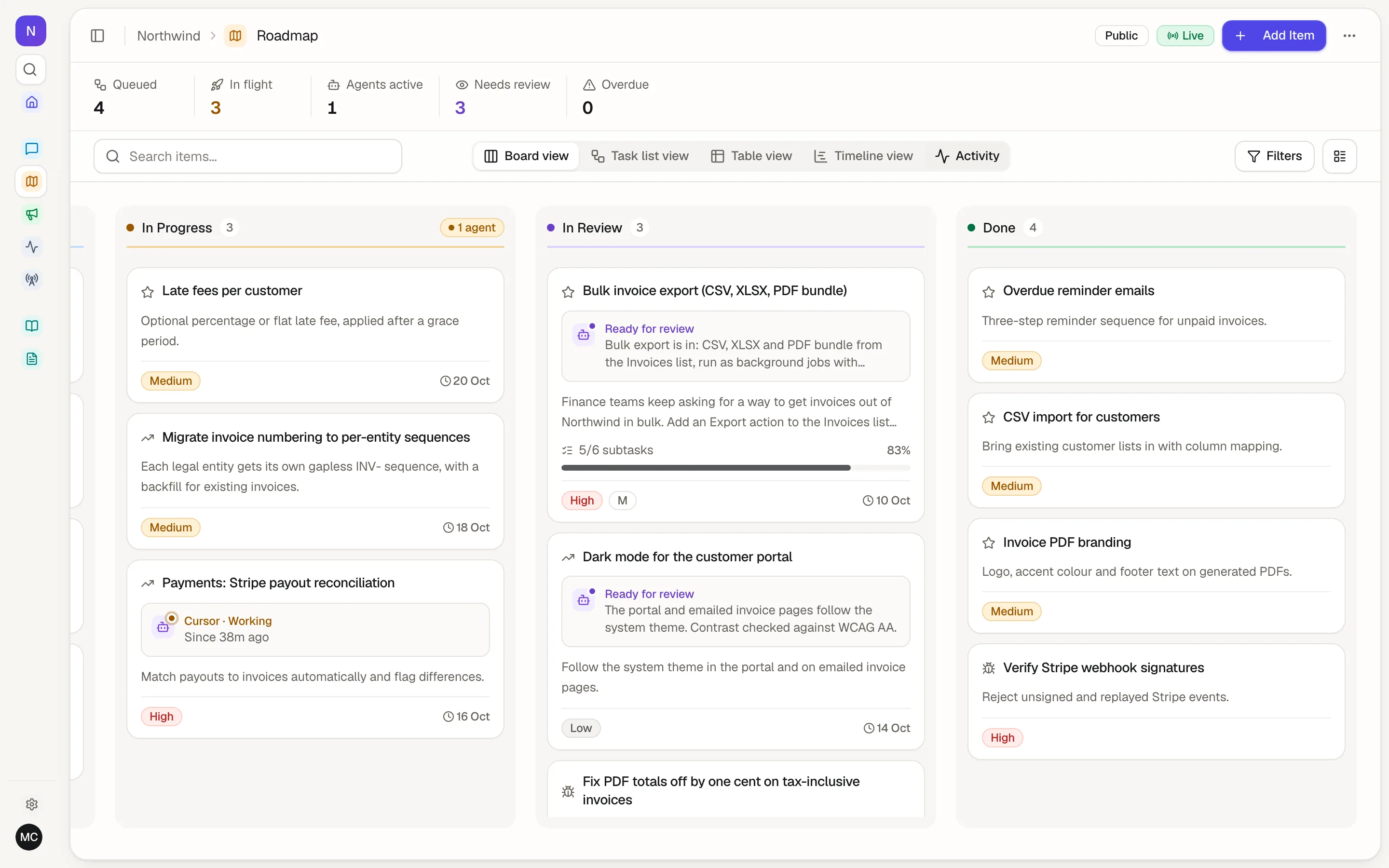Image resolution: width=1389 pixels, height=868 pixels.
Task: Open the search icon in left sidebar
Action: tap(30, 69)
